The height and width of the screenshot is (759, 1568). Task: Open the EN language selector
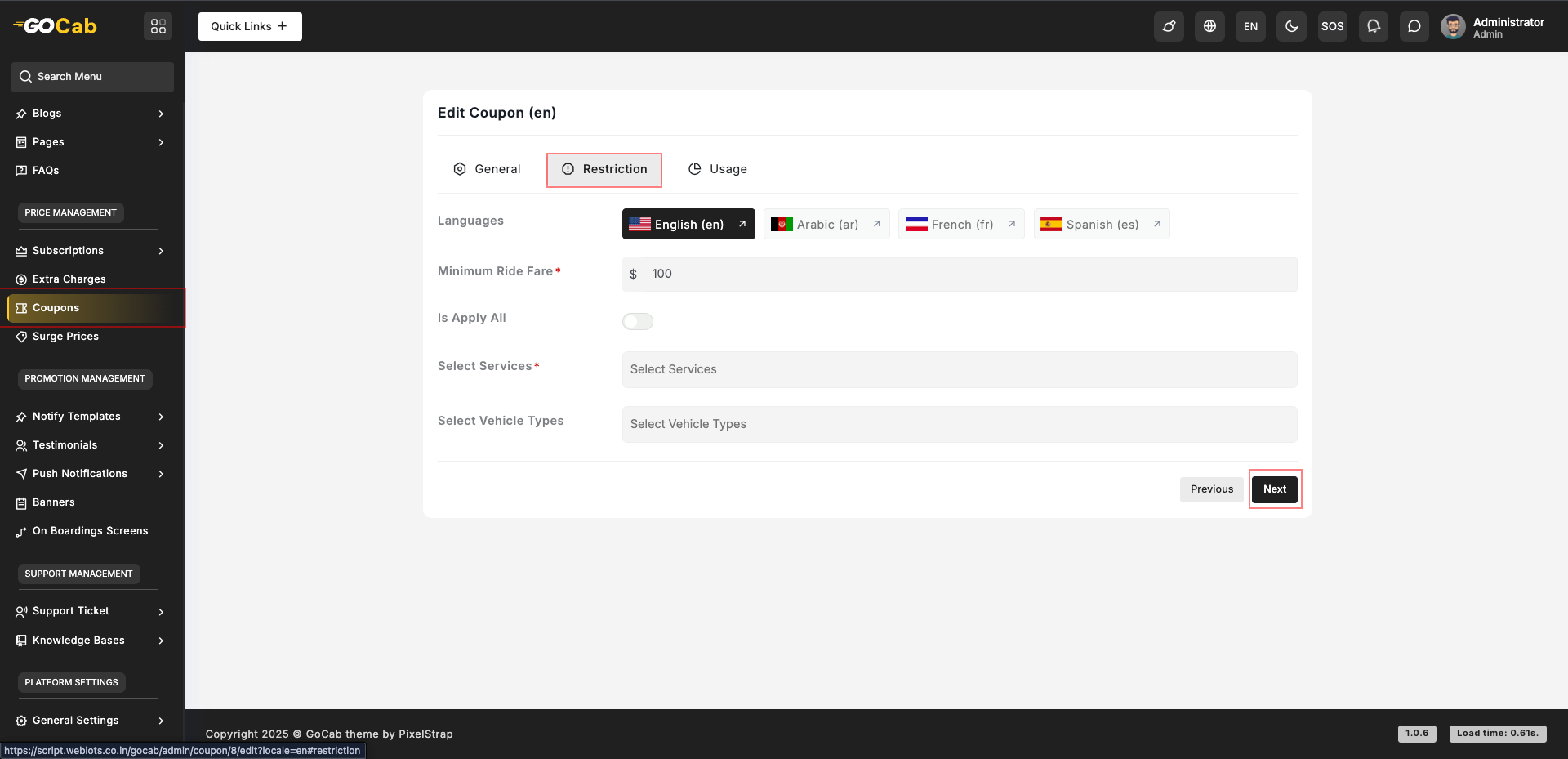[1250, 26]
